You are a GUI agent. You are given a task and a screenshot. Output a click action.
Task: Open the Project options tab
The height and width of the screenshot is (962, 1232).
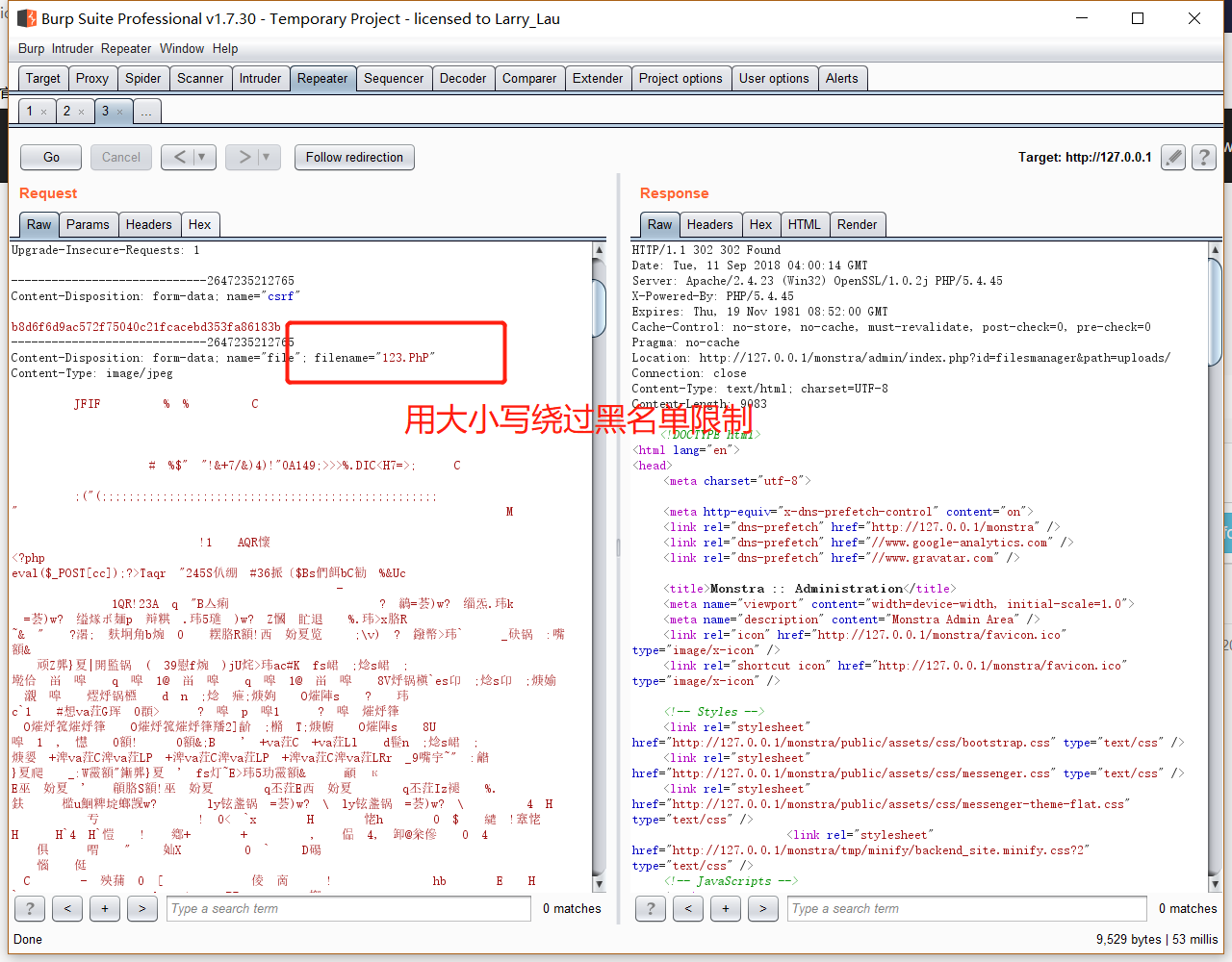coord(680,79)
